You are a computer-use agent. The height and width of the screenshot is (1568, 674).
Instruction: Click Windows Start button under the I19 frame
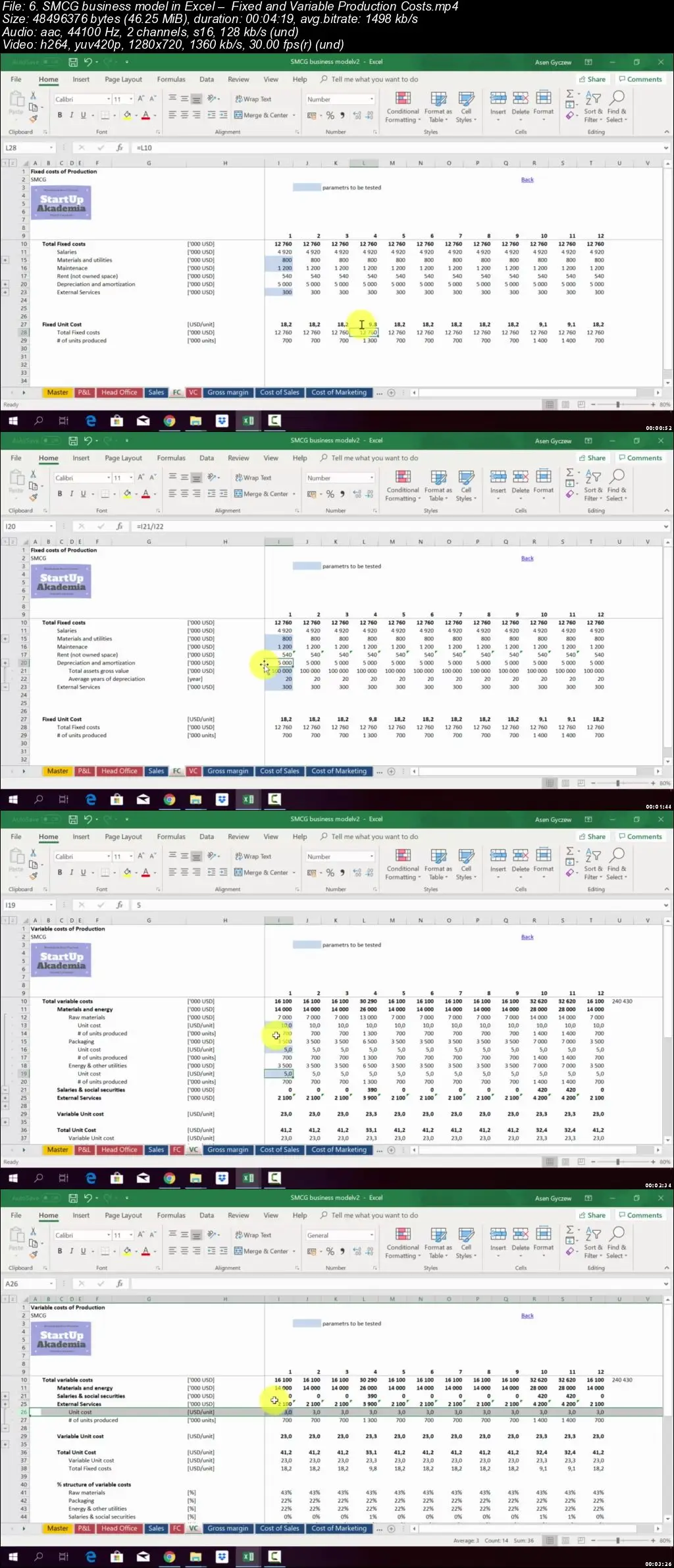13,1178
